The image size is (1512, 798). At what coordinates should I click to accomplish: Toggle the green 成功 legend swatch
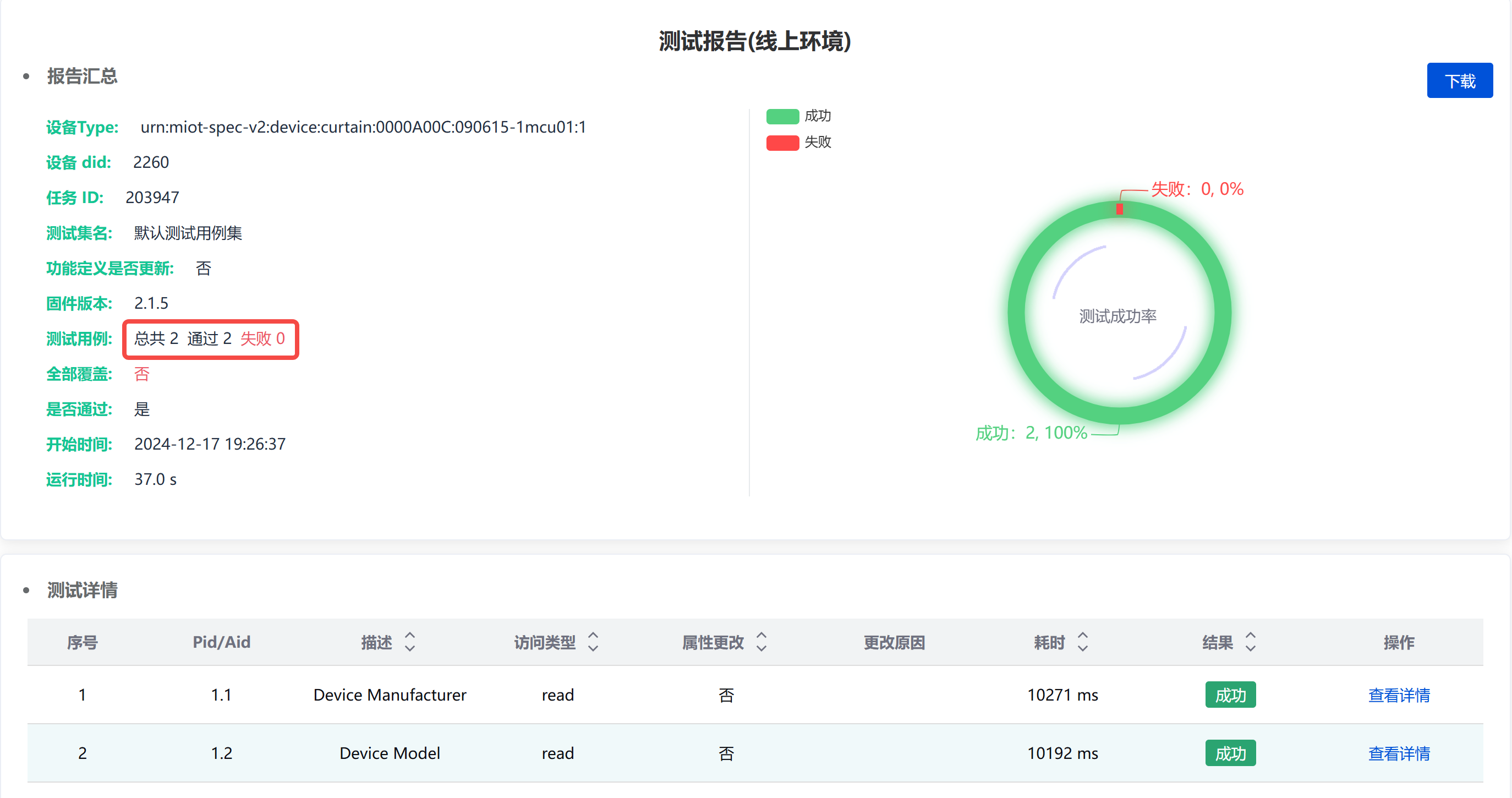tap(782, 116)
